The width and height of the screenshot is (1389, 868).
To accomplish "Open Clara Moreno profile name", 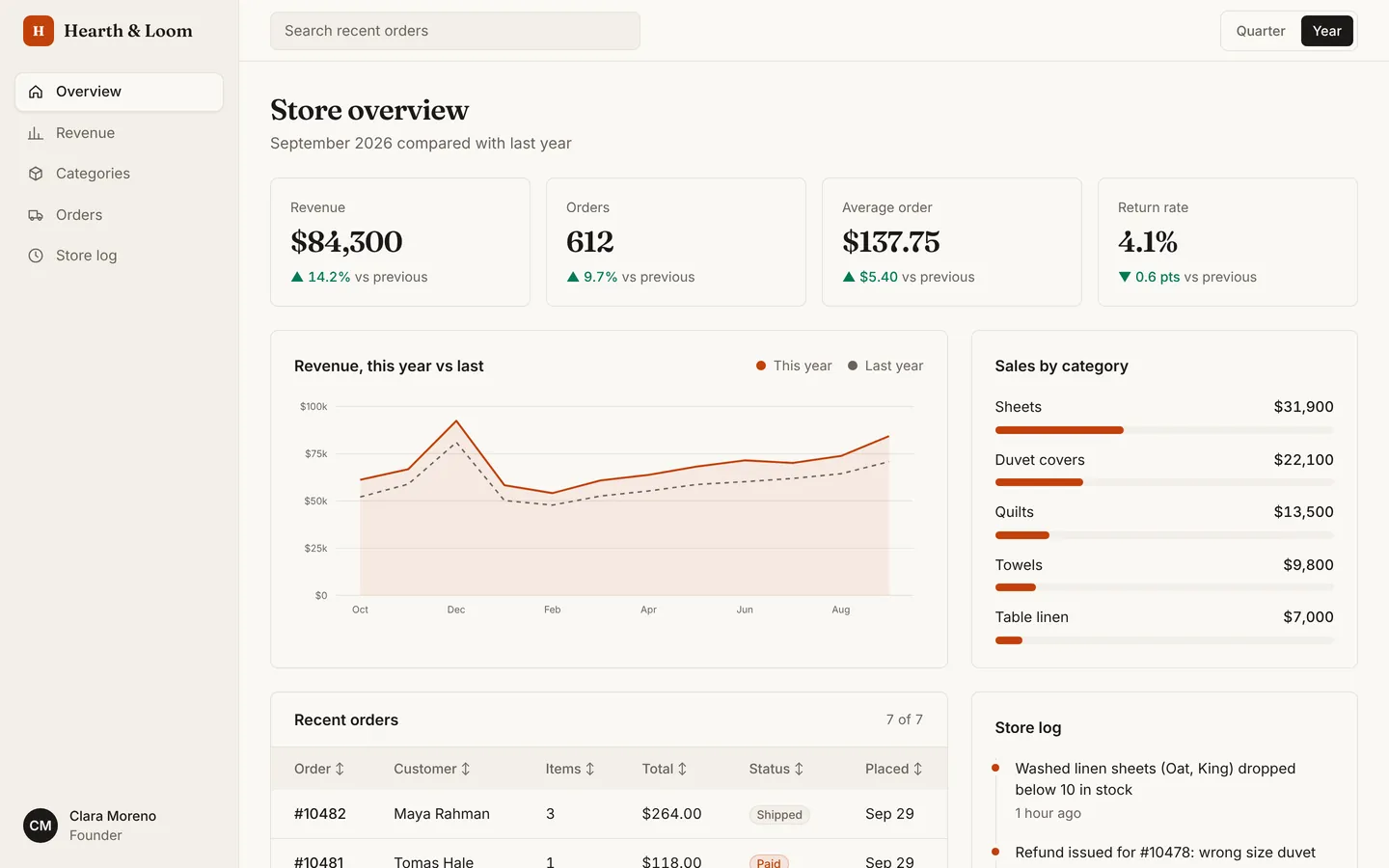I will pyautogui.click(x=113, y=816).
